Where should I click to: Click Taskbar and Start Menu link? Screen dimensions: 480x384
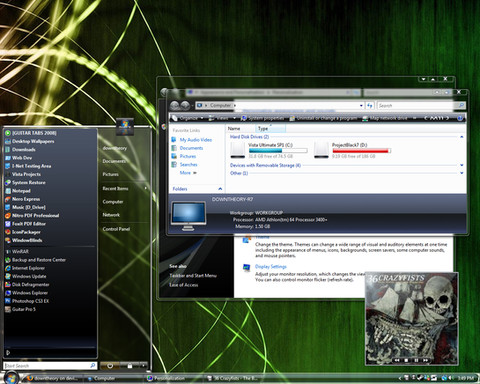[193, 276]
